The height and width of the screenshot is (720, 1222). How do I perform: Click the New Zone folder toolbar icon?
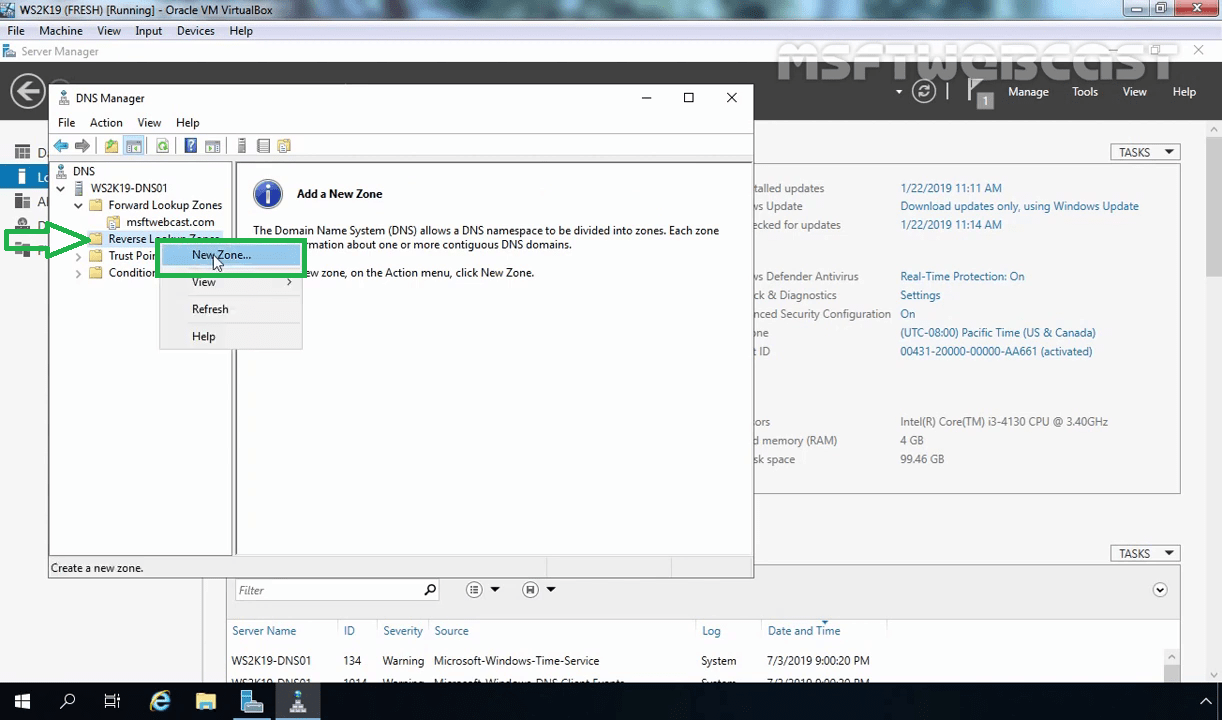284,146
